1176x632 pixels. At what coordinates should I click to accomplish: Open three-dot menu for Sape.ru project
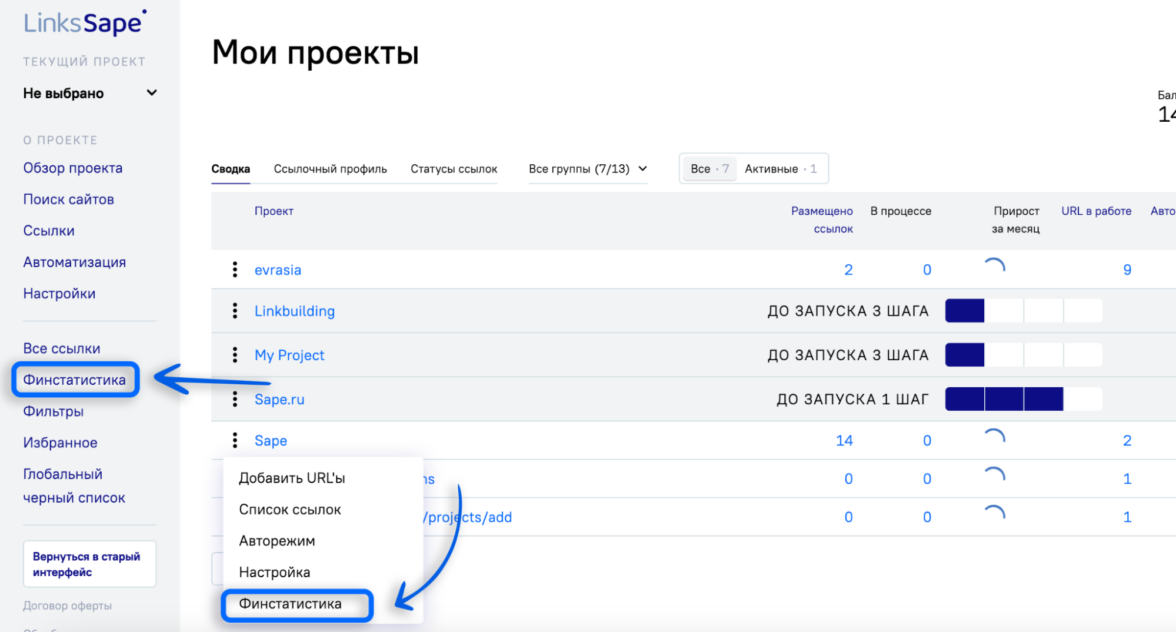point(235,399)
